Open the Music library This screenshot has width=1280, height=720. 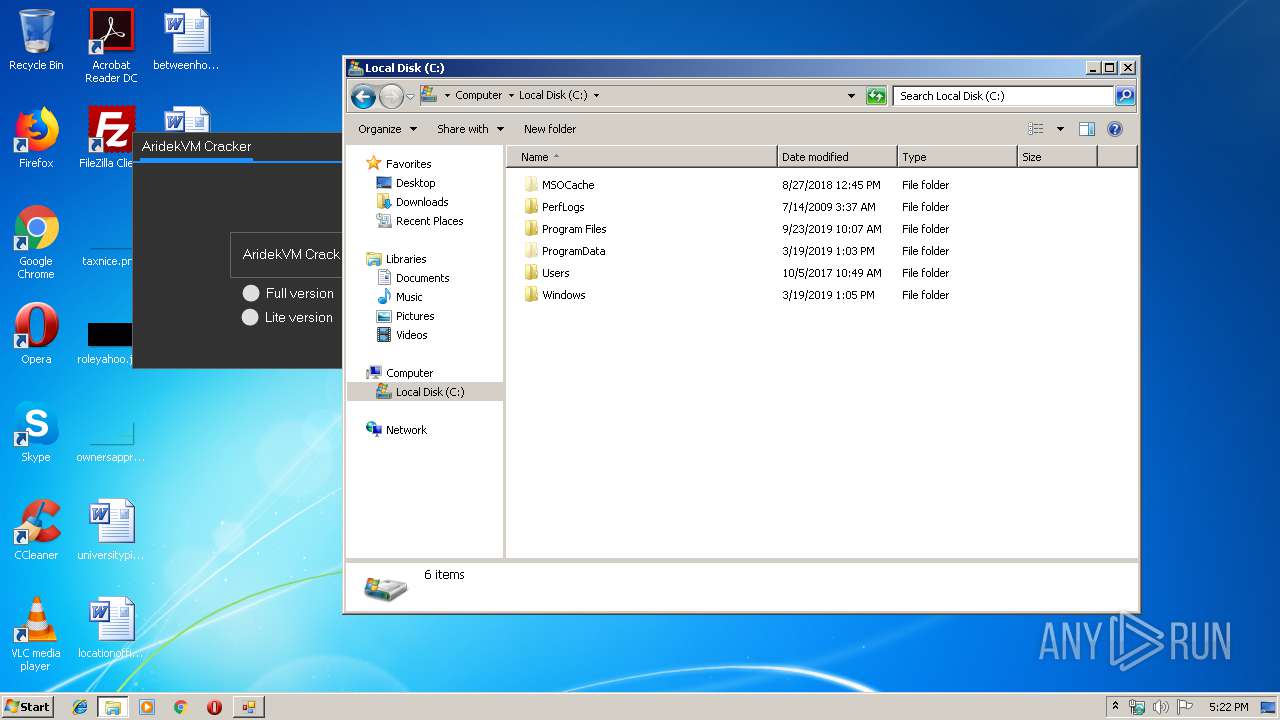coord(409,297)
